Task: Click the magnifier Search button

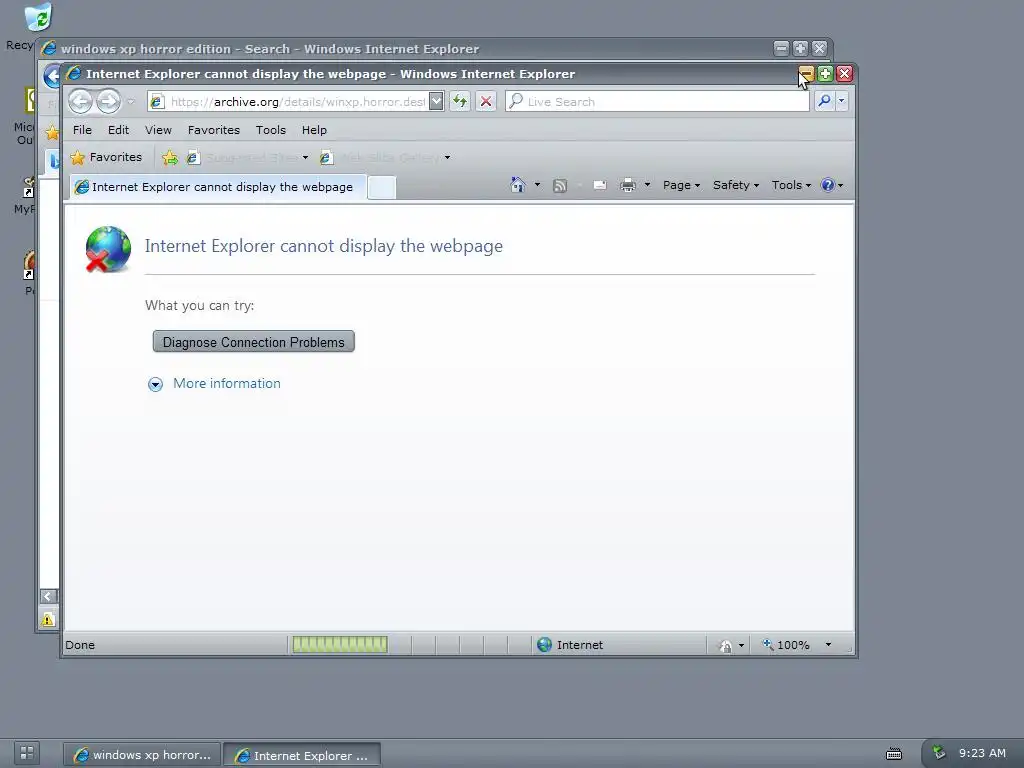Action: click(x=825, y=101)
